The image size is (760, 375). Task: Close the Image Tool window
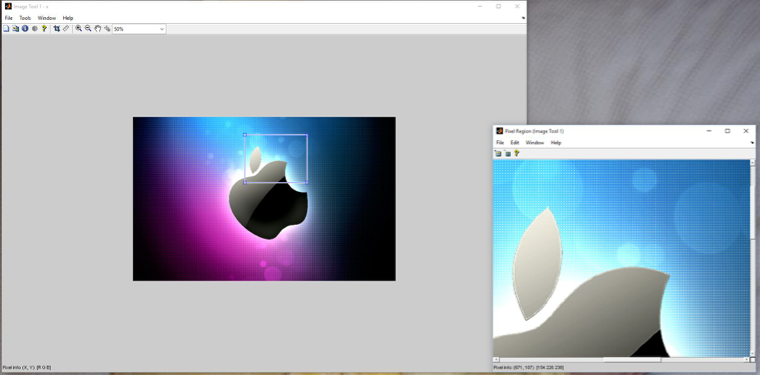click(x=517, y=6)
